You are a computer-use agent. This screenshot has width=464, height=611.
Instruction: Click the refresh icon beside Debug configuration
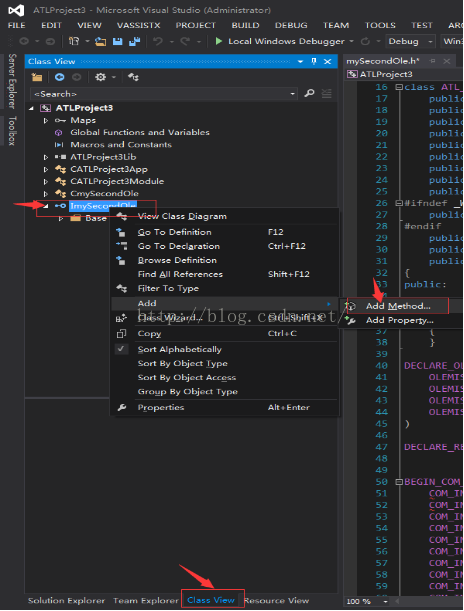click(365, 41)
